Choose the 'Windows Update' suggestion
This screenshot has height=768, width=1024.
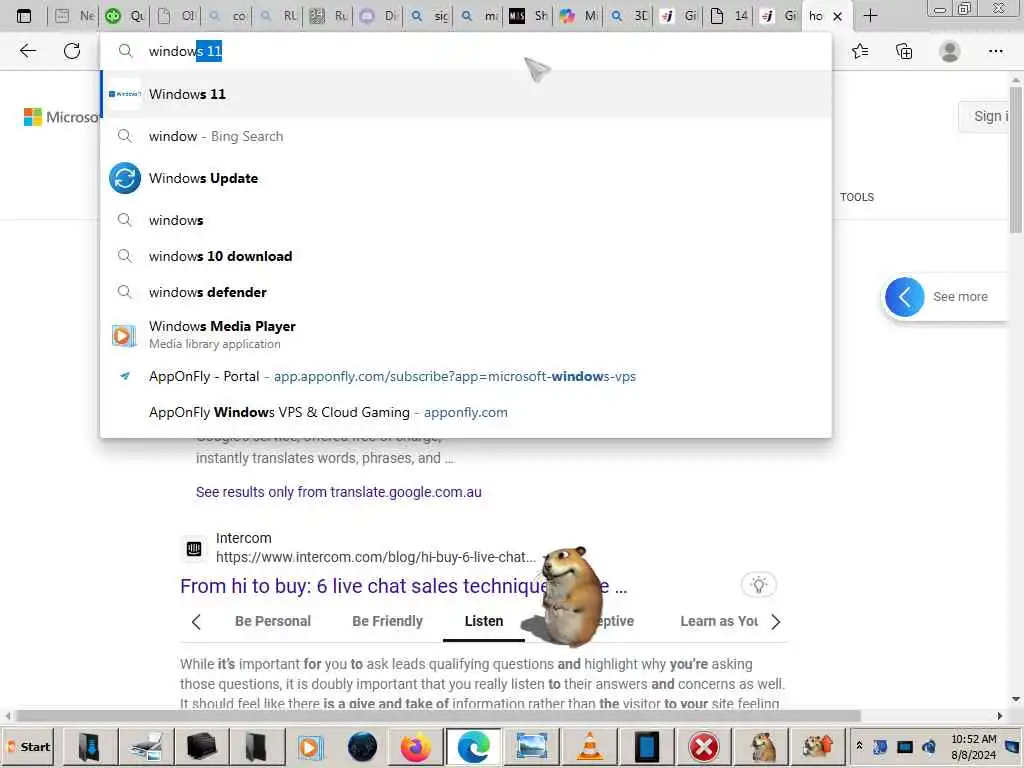click(x=466, y=178)
